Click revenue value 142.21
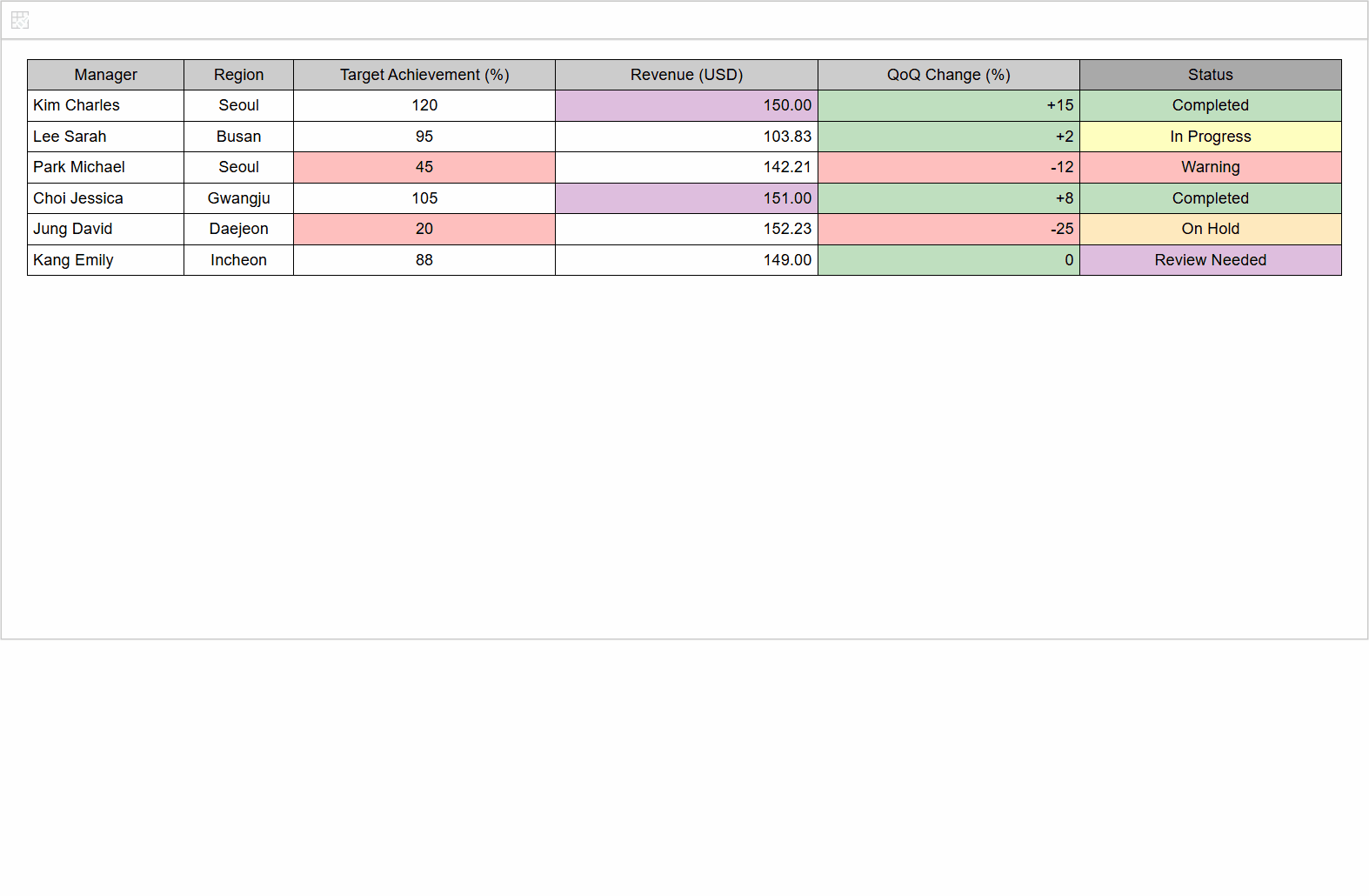The width and height of the screenshot is (1369, 896). click(x=686, y=167)
